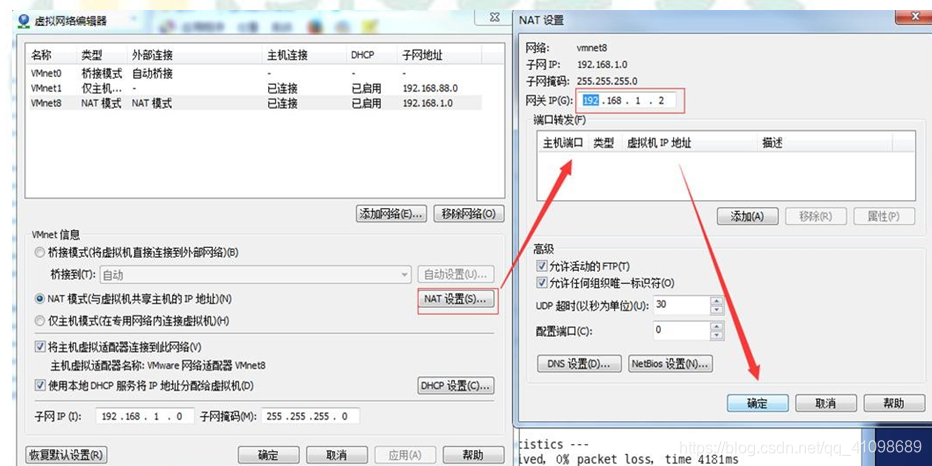
Task: Toggle 使用本地 DHCP 服务 checkbox
Action: pyautogui.click(x=40, y=386)
